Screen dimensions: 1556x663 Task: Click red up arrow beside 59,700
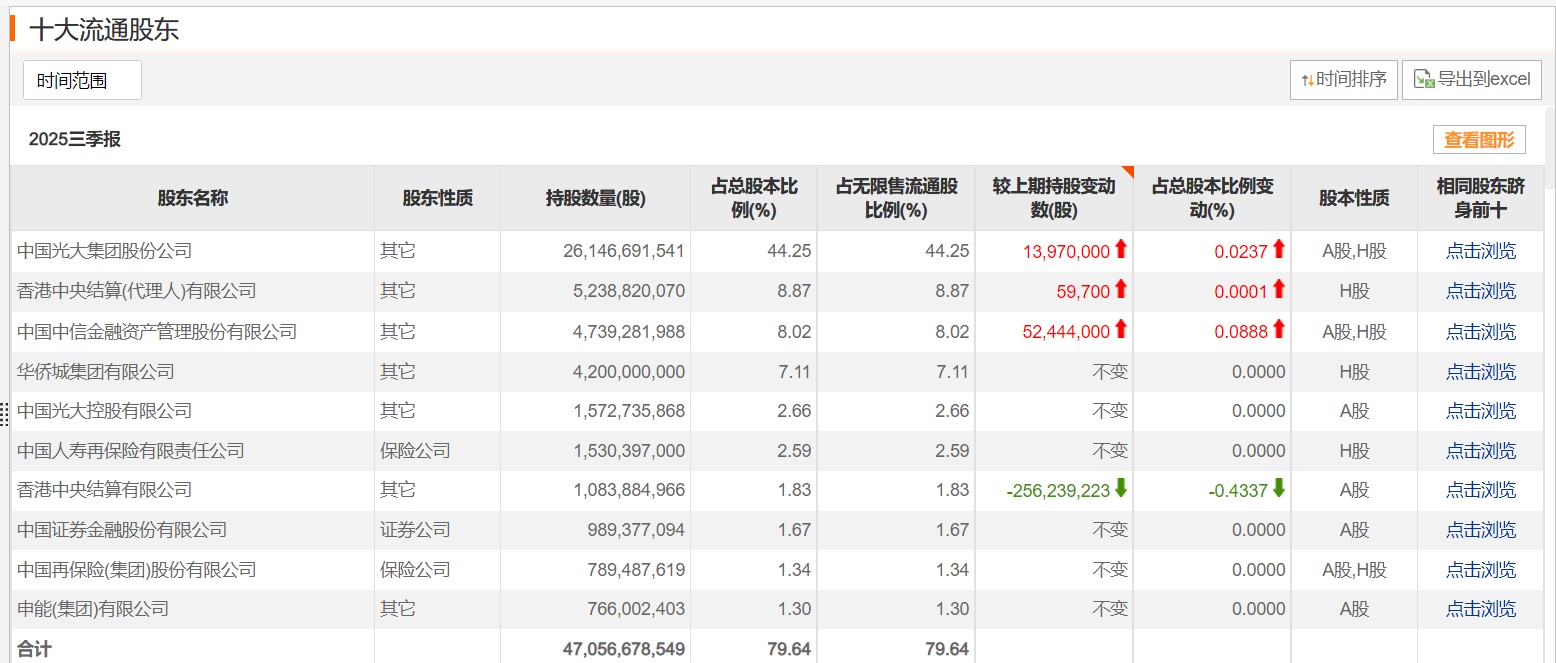(x=1121, y=289)
